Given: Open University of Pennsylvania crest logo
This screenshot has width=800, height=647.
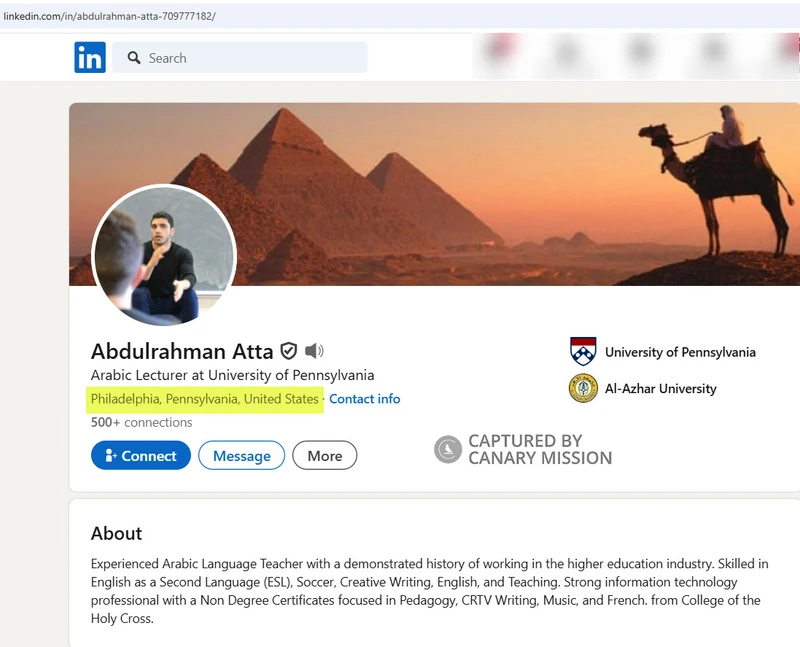Looking at the screenshot, I should tap(583, 352).
